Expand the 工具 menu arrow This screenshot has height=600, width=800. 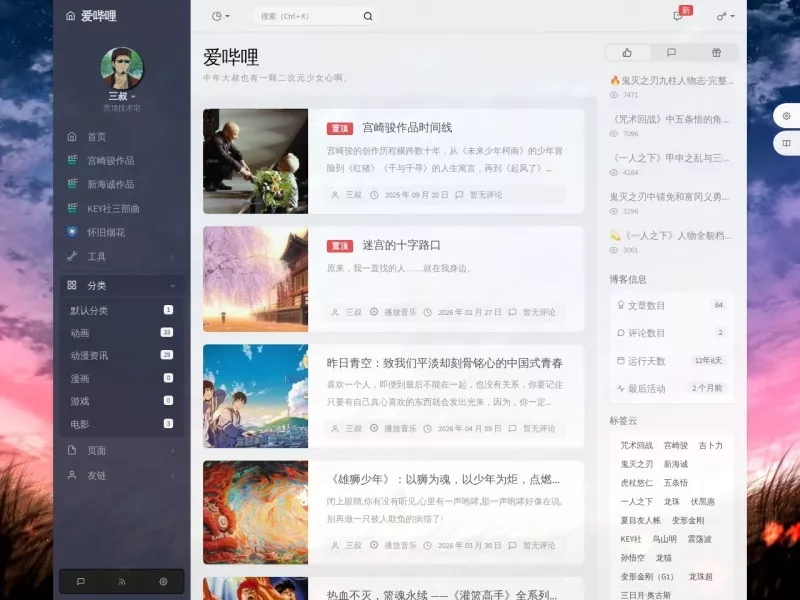(x=172, y=257)
